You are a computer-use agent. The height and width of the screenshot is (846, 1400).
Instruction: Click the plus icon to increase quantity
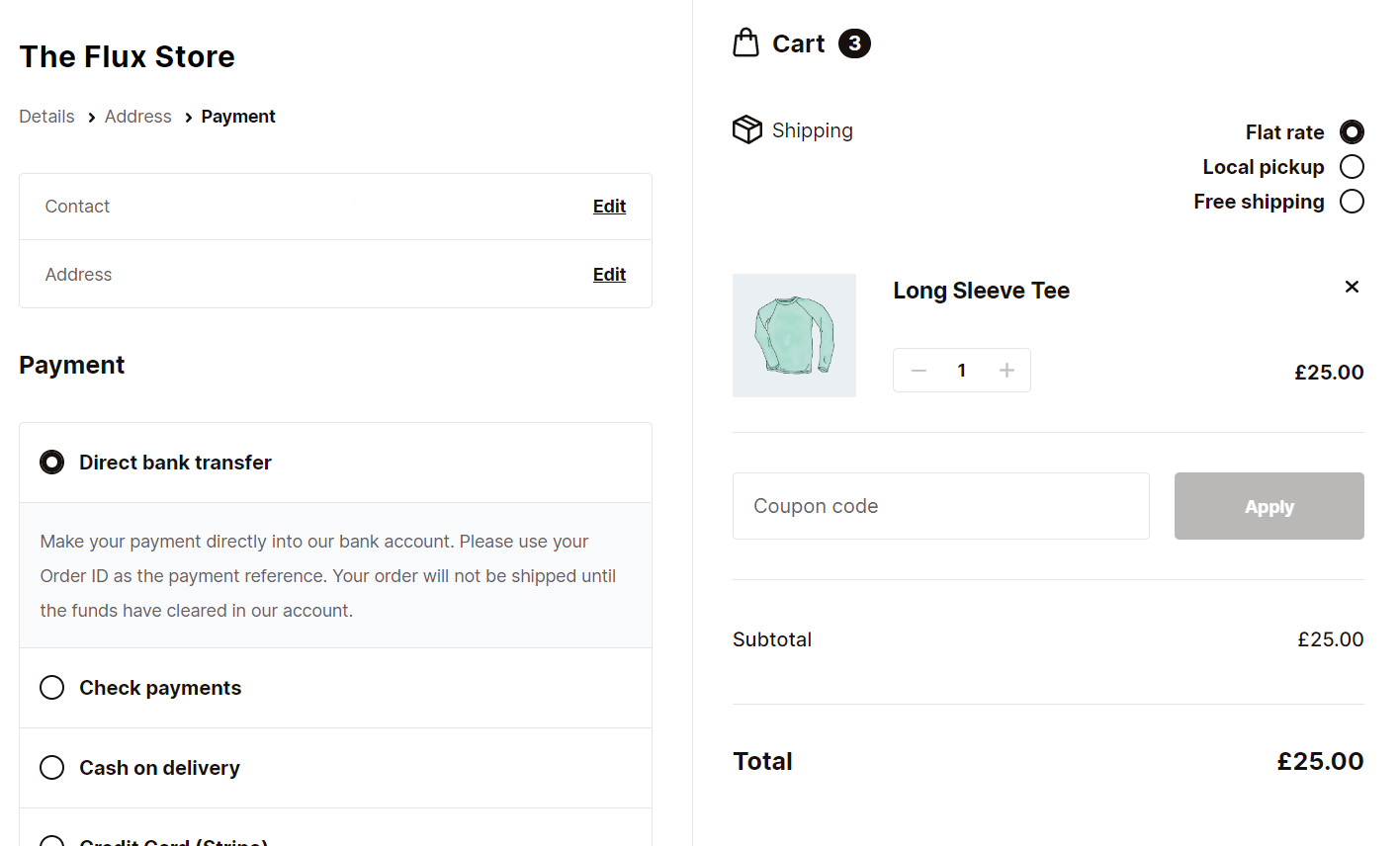(1006, 370)
